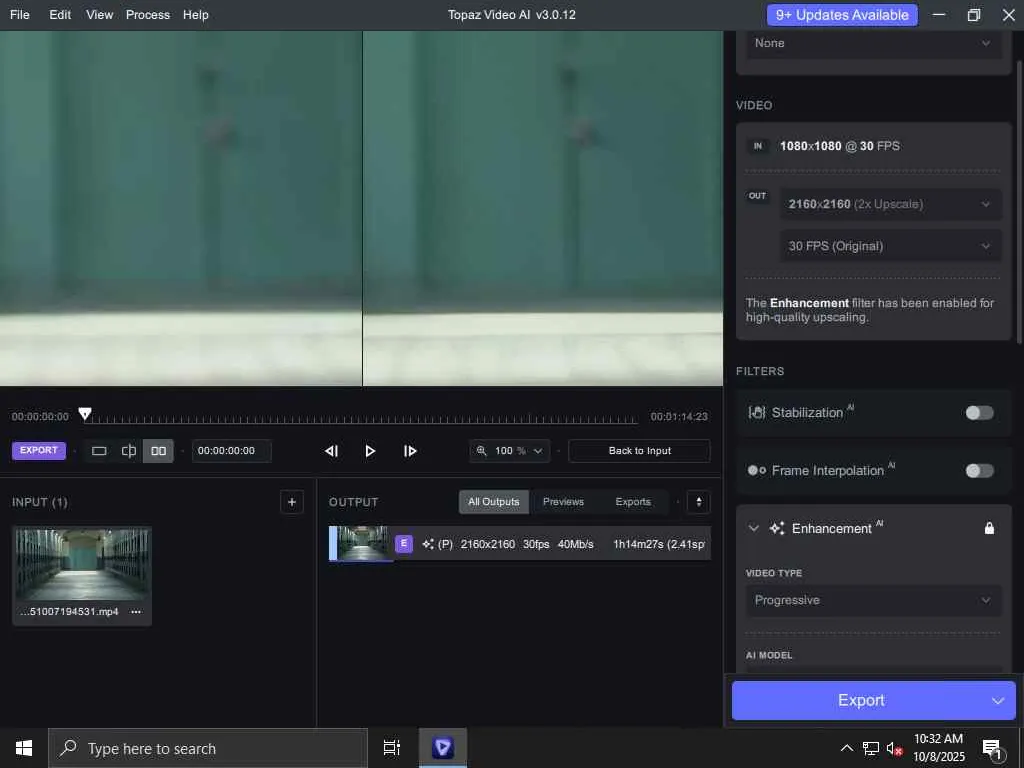The image size is (1024, 768).
Task: Open the None preset dropdown
Action: [873, 43]
